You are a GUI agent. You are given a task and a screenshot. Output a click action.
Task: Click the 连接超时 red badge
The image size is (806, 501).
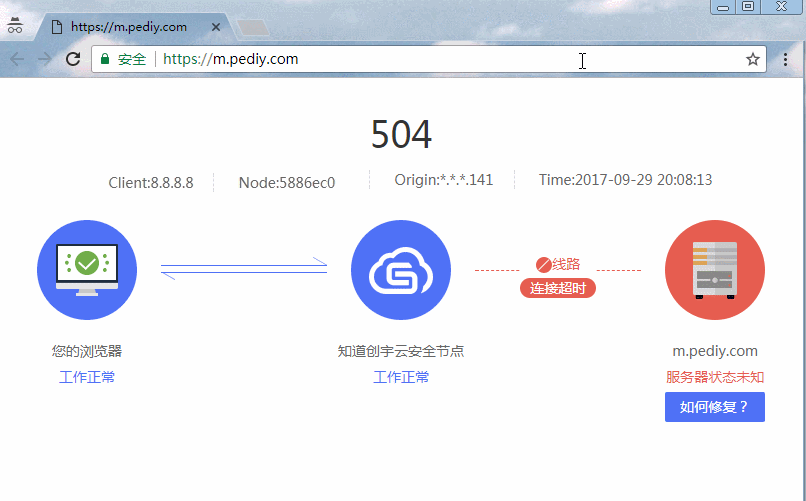(558, 288)
